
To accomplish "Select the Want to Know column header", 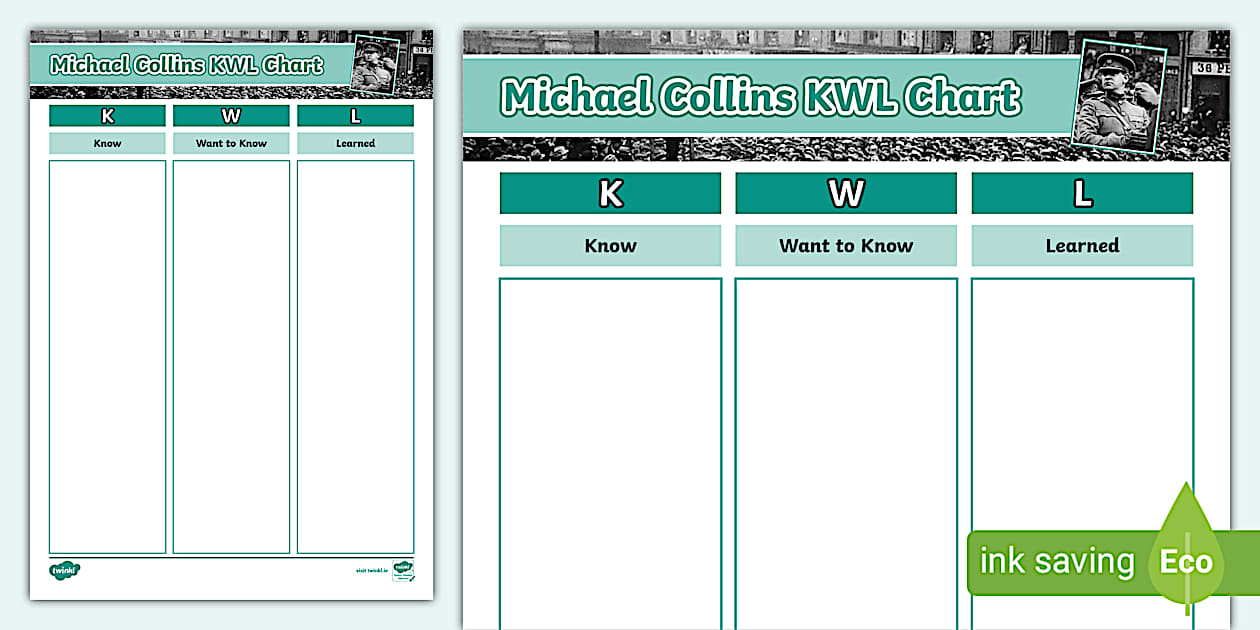I will point(846,245).
